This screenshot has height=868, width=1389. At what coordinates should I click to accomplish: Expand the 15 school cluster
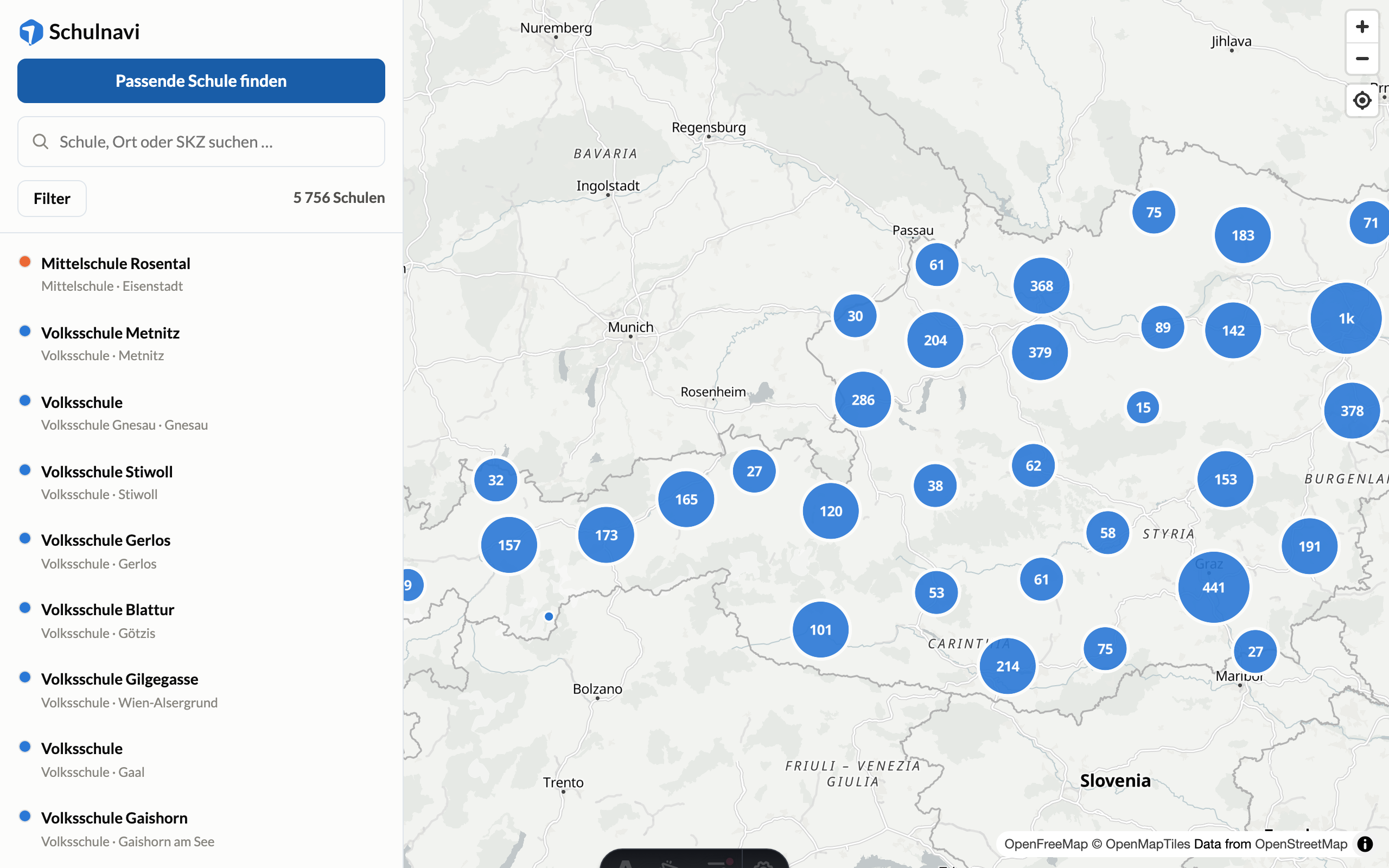click(x=1143, y=407)
